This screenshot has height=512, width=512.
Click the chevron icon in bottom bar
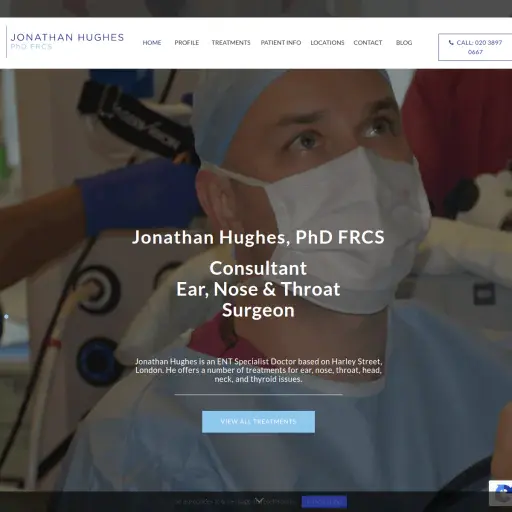click(259, 501)
